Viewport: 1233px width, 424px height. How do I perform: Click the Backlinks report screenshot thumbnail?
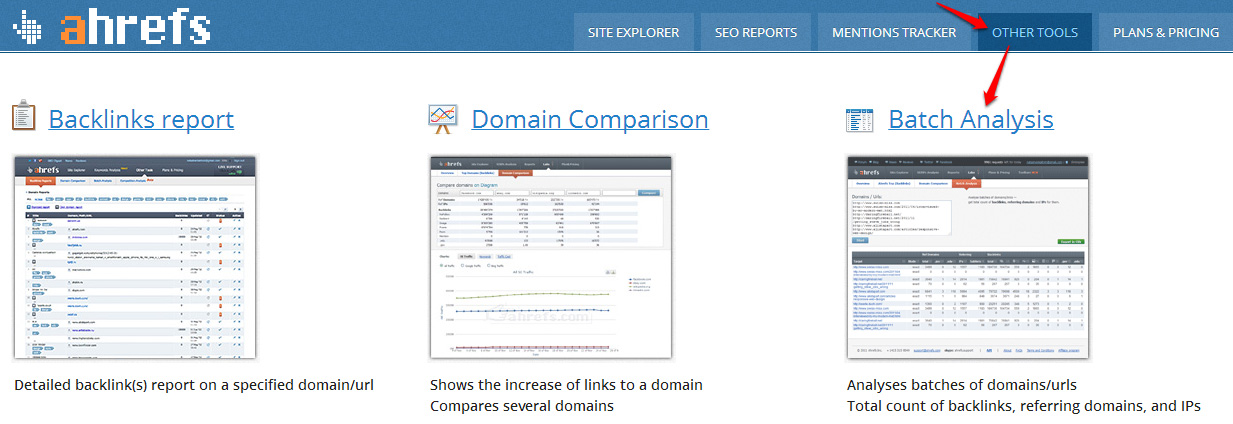coord(135,257)
